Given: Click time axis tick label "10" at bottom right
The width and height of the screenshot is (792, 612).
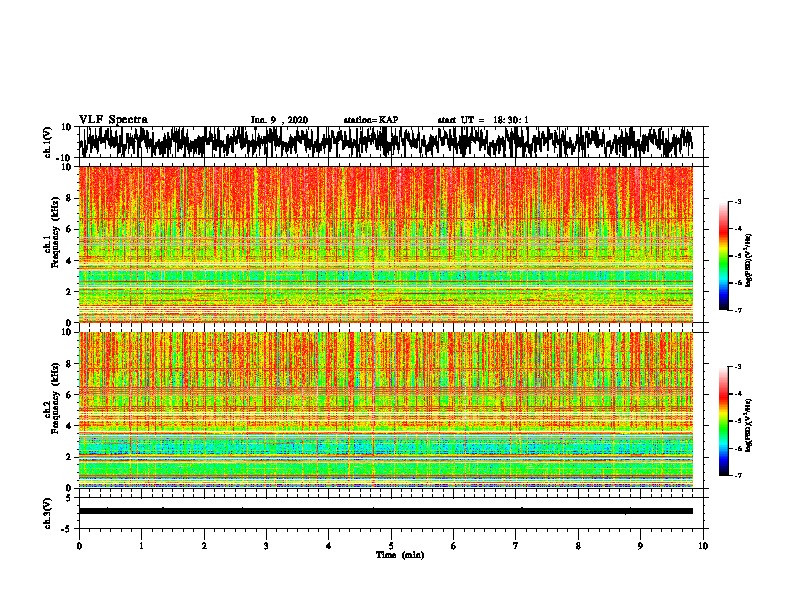Looking at the screenshot, I should [703, 546].
